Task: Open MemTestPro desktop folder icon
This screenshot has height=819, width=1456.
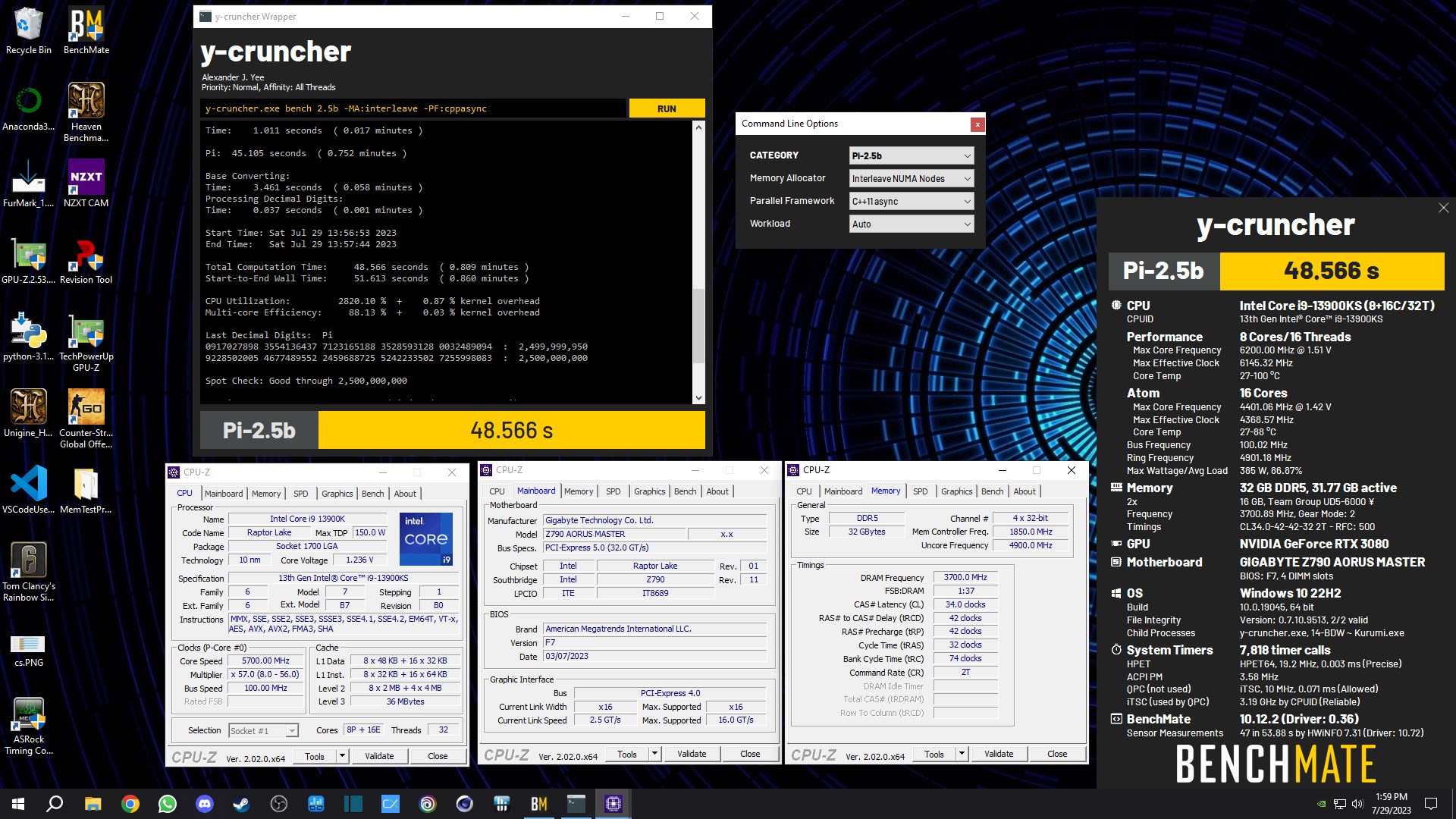Action: click(x=86, y=491)
